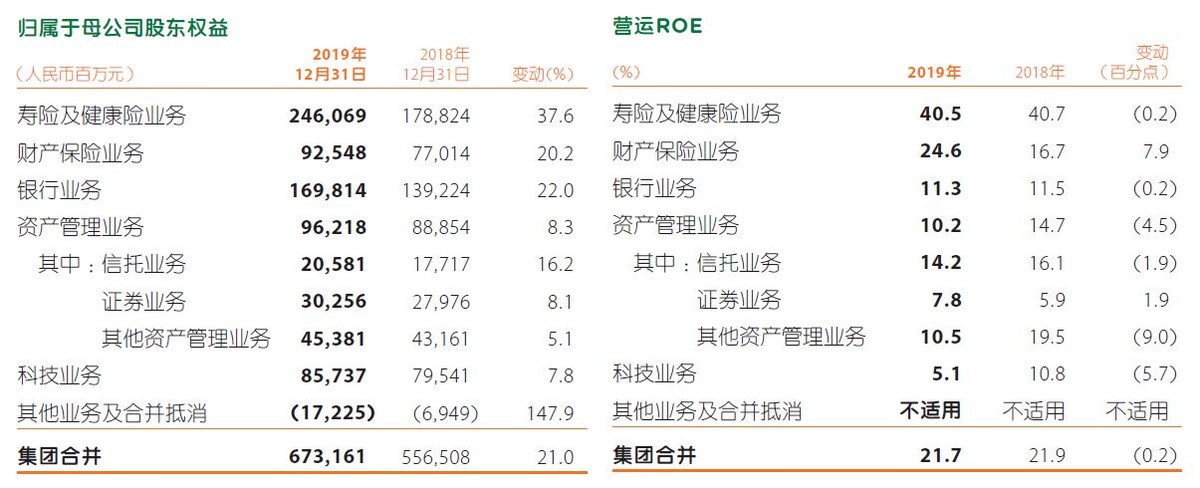Click the ROE value 16.7
This screenshot has height=488, width=1200.
click(x=1047, y=152)
